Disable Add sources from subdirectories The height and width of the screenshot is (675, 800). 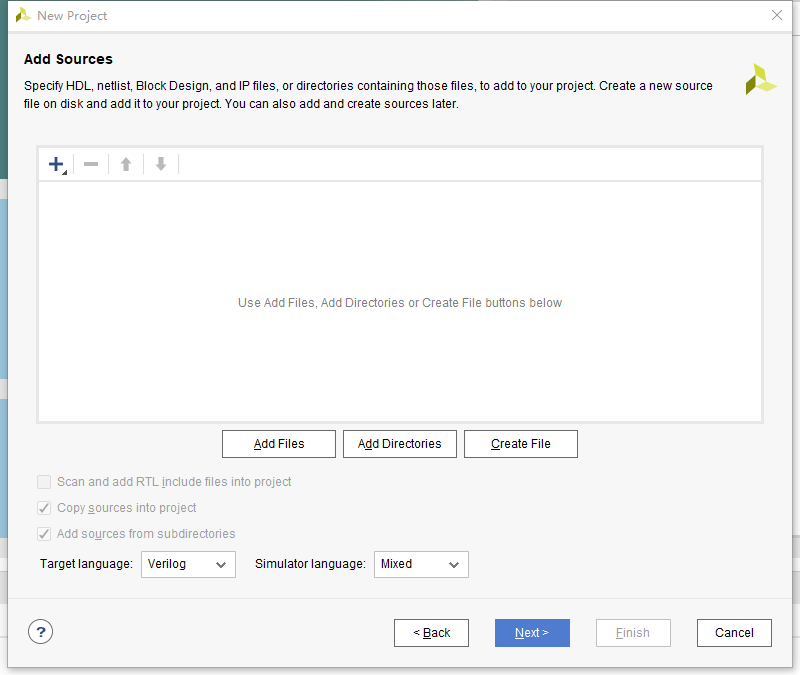(44, 534)
